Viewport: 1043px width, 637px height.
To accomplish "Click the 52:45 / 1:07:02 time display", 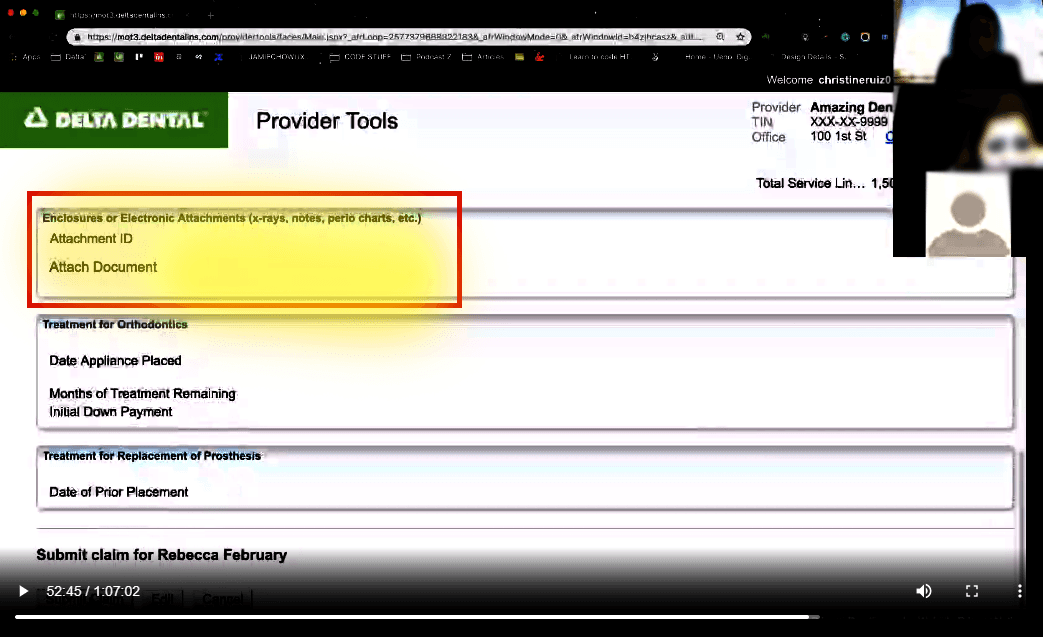I will click(93, 591).
